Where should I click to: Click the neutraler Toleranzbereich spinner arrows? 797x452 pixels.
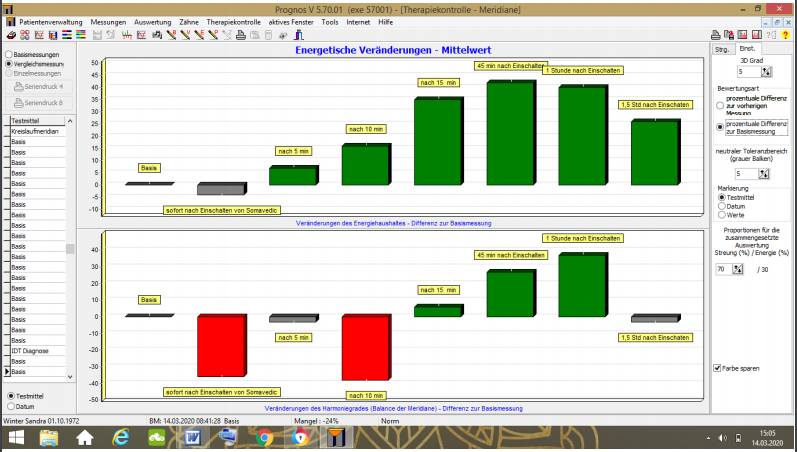click(x=765, y=173)
